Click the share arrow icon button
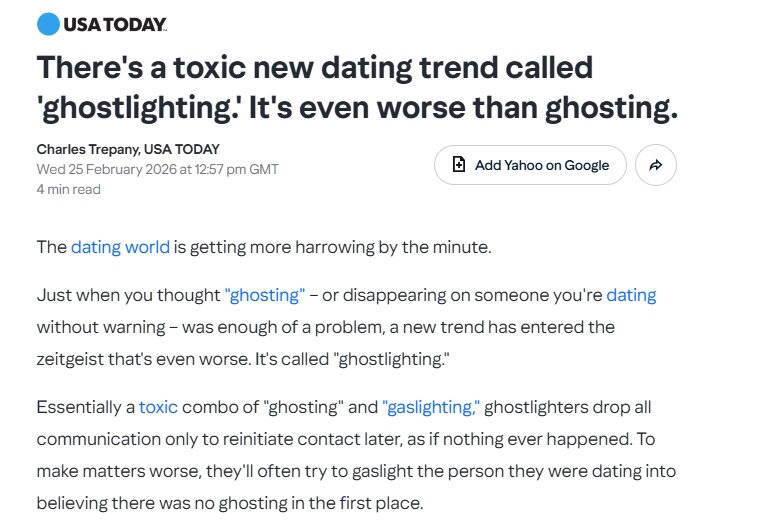758x530 pixels. tap(656, 165)
